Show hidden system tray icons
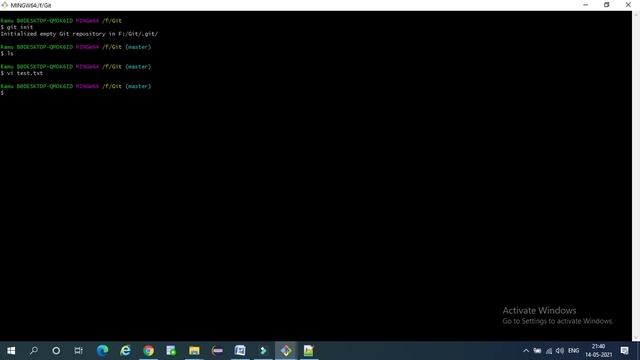This screenshot has height=360, width=640. click(x=526, y=351)
